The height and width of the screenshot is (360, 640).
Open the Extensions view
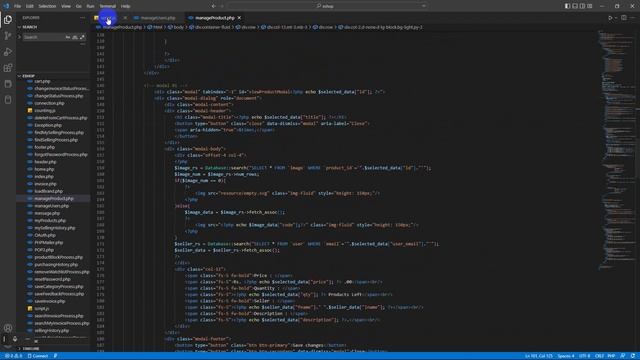pyautogui.click(x=8, y=68)
